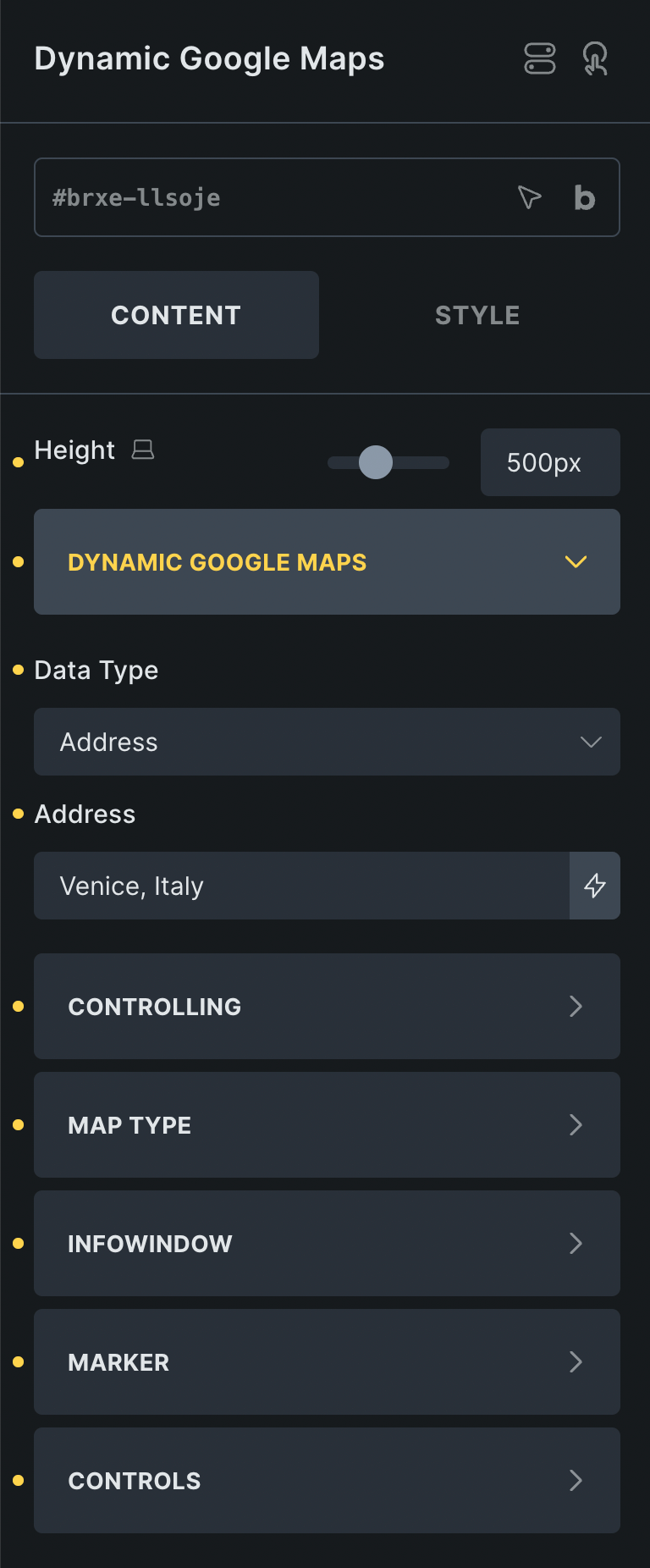
Task: Select the CONTENT tab
Action: pos(175,315)
